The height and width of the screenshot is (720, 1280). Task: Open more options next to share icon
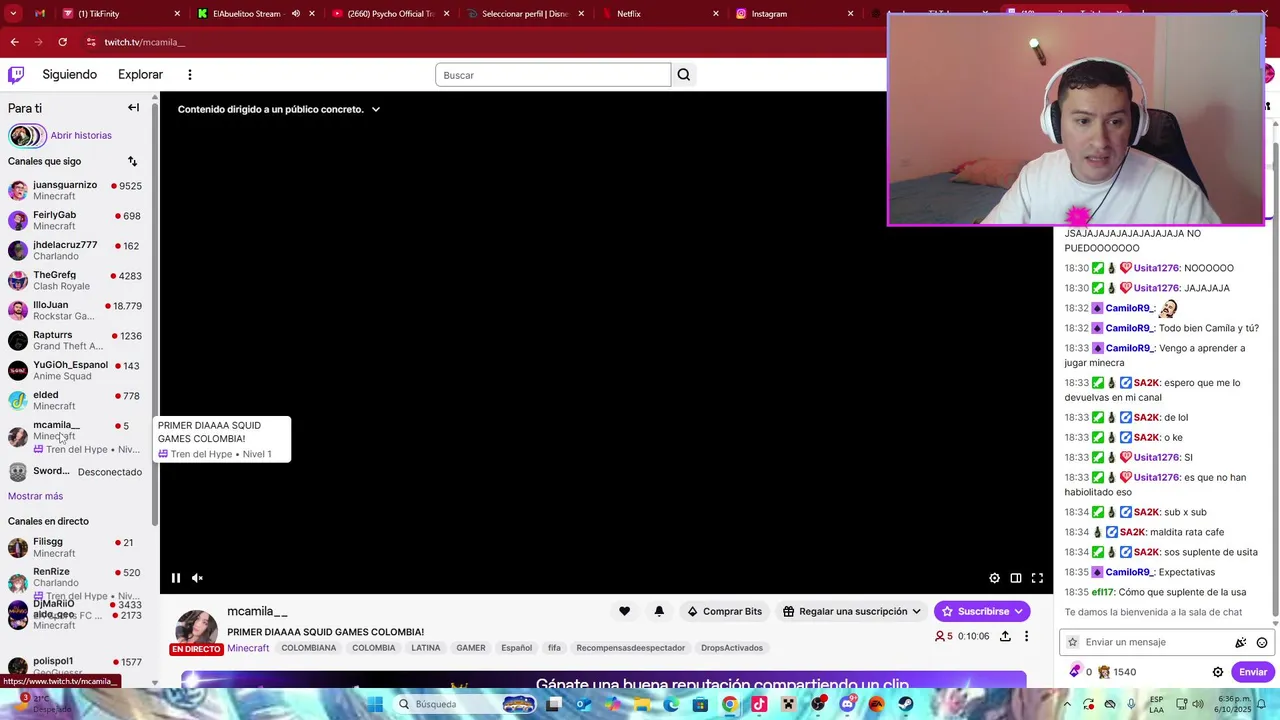click(x=1026, y=636)
